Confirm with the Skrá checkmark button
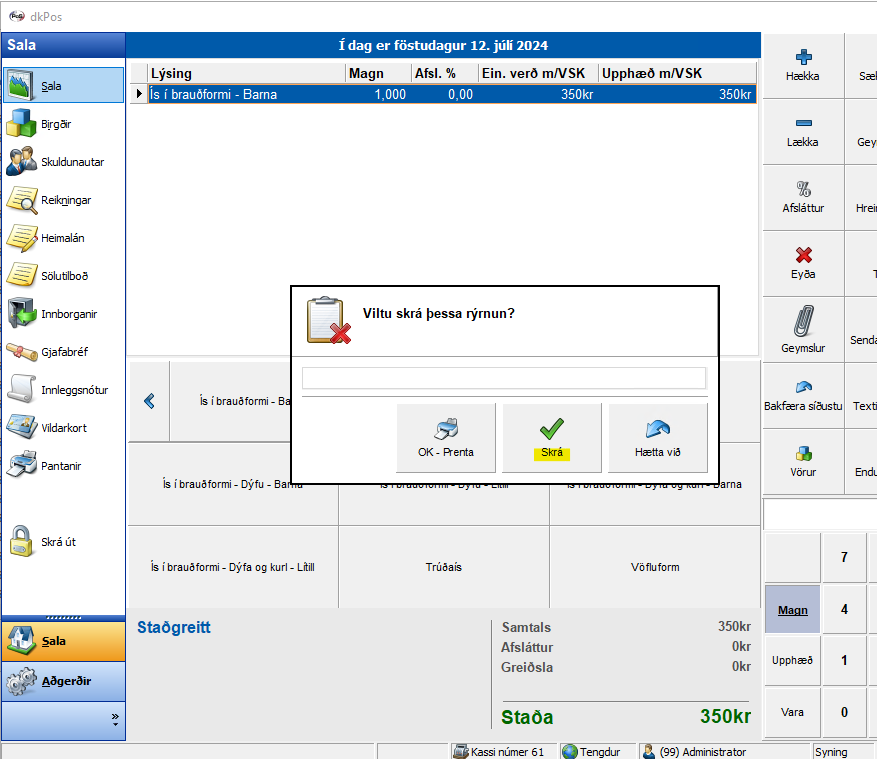This screenshot has height=759, width=877. [551, 438]
